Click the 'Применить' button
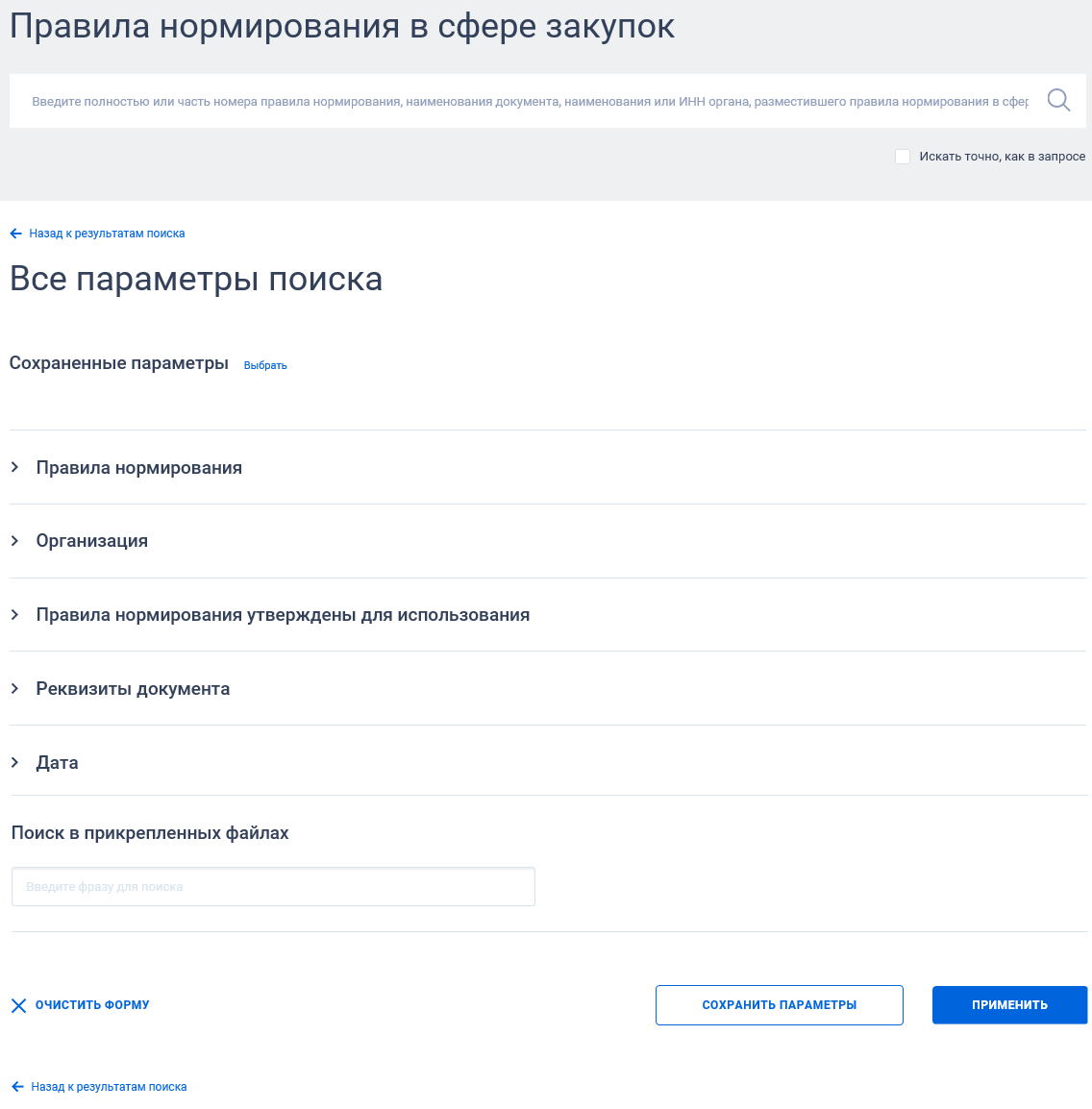Image resolution: width=1092 pixels, height=1109 pixels. (1009, 1005)
